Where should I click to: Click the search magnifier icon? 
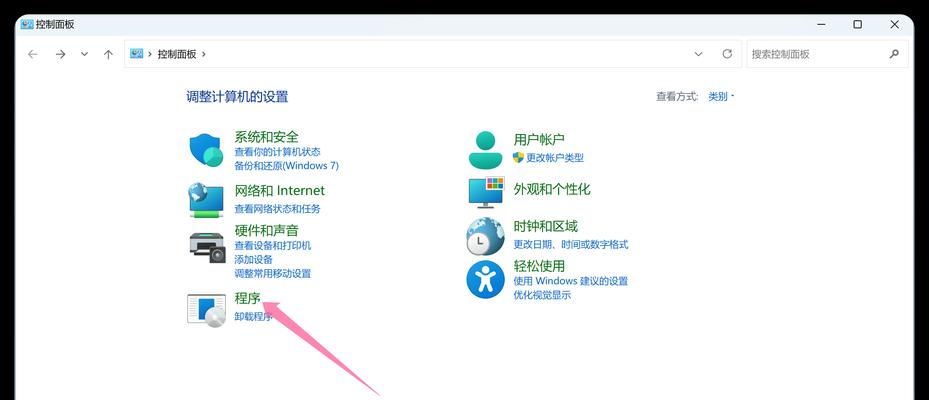894,54
